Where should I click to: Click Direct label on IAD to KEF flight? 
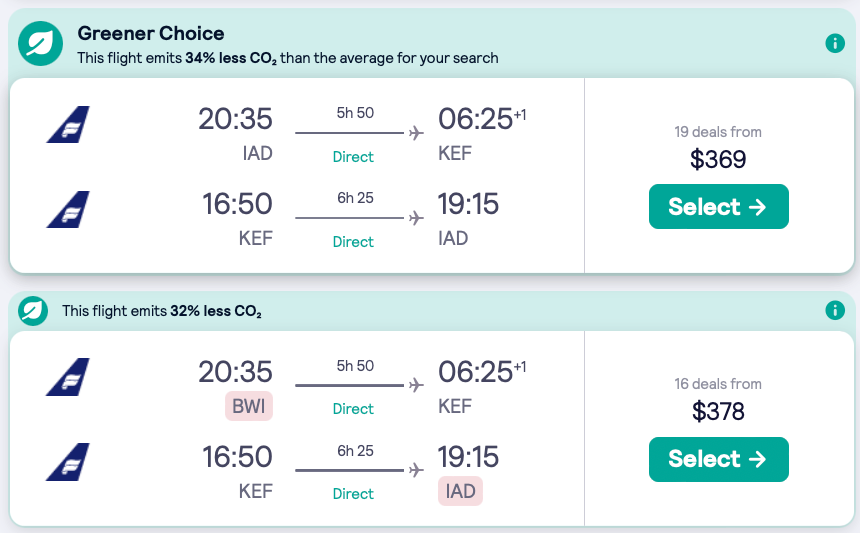[353, 157]
